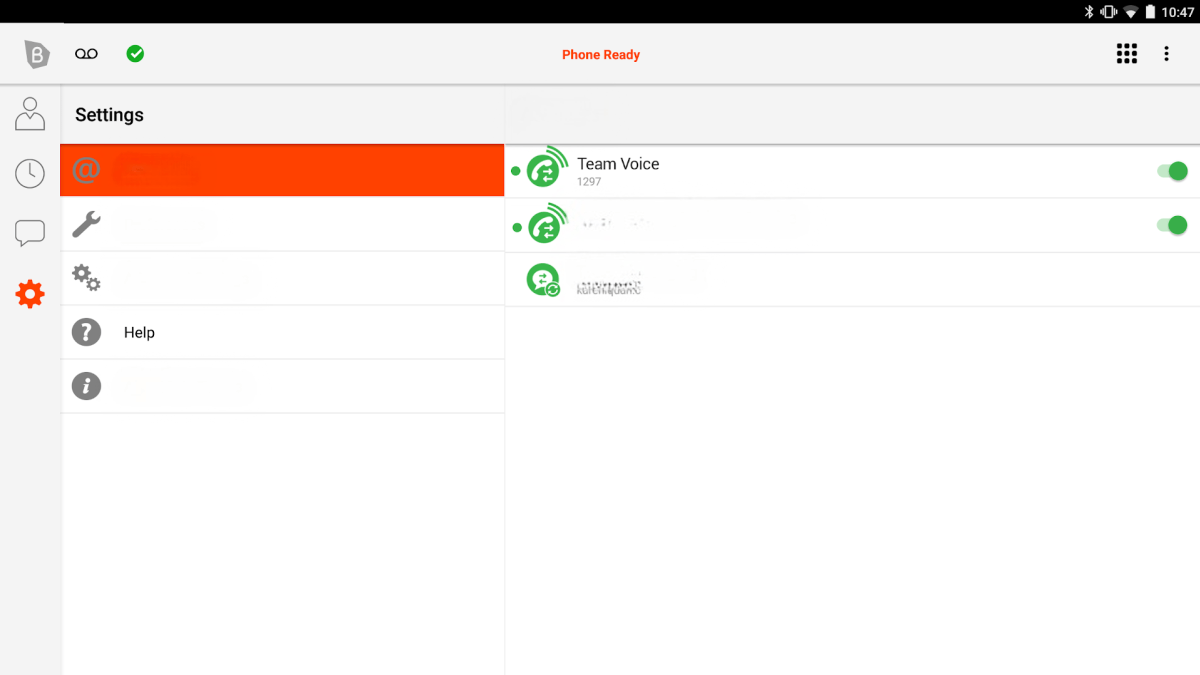
Task: Open the dial pad
Action: [x=1127, y=53]
